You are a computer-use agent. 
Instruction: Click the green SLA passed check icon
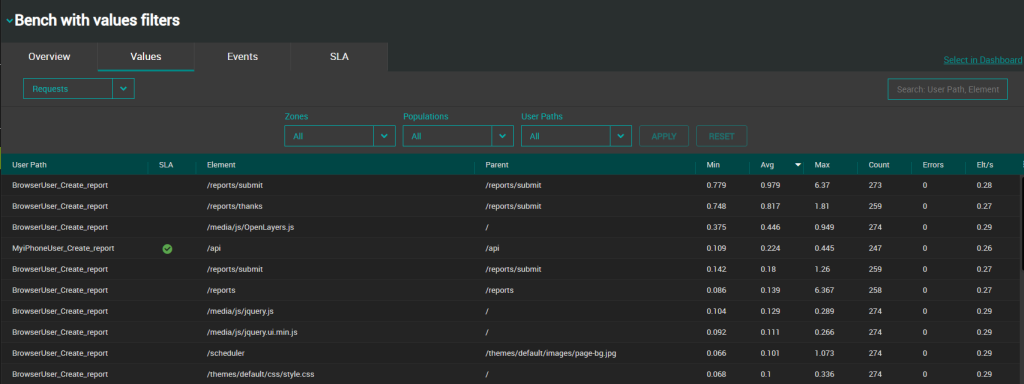pos(167,249)
